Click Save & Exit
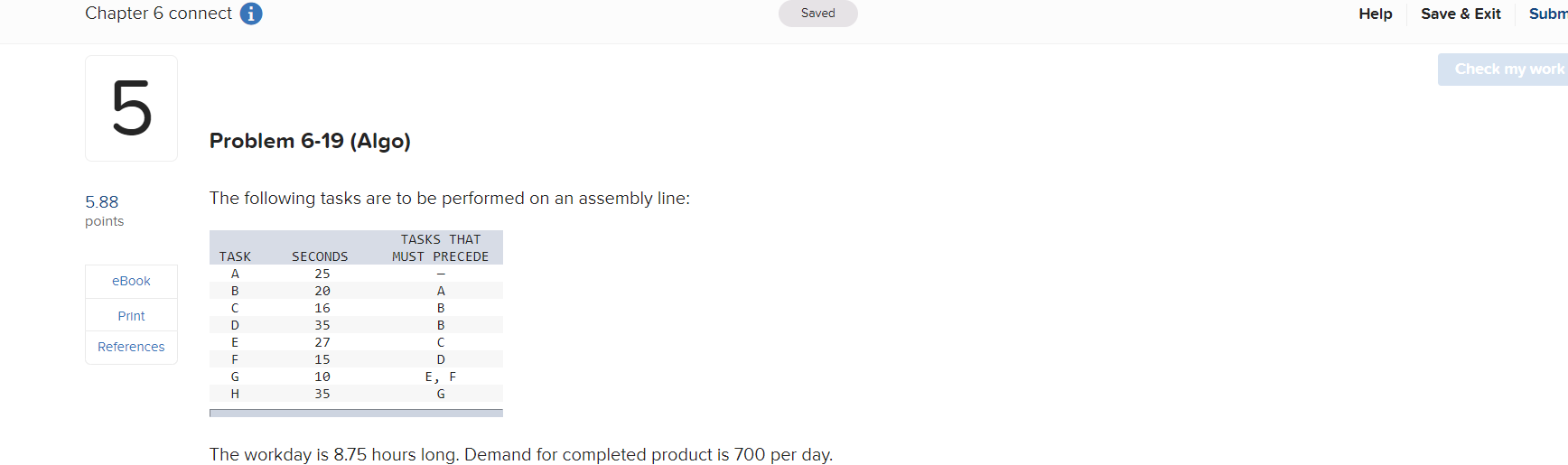Screen dimensions: 1568x465 (1461, 14)
